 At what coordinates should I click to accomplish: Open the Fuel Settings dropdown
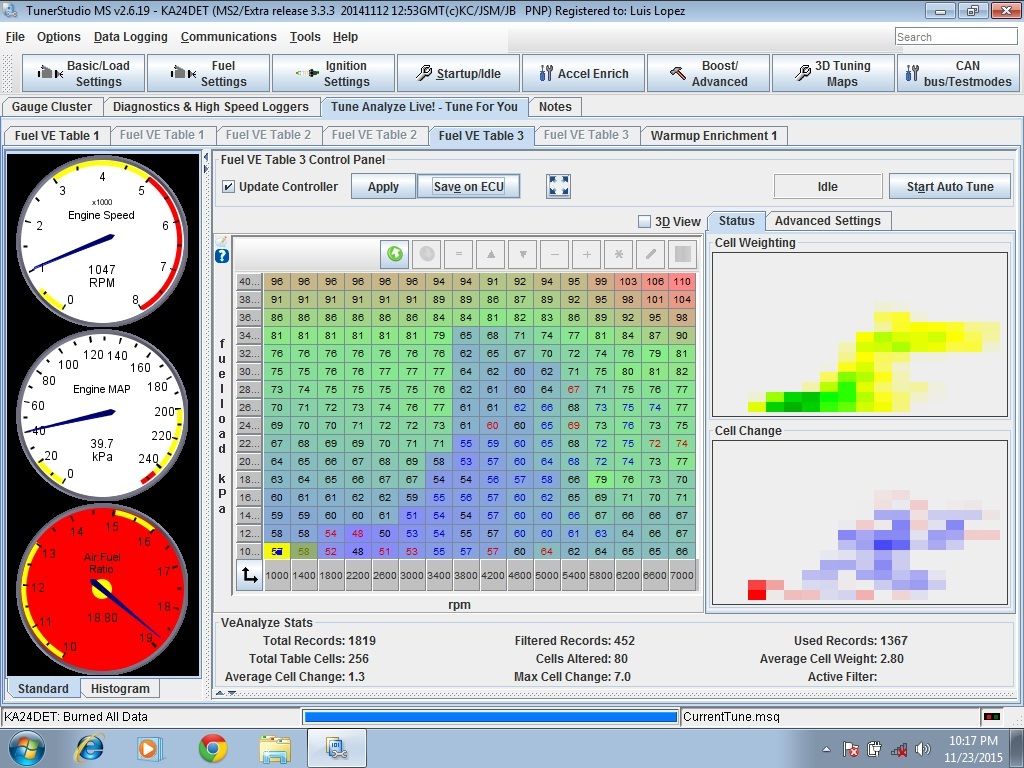pos(208,73)
